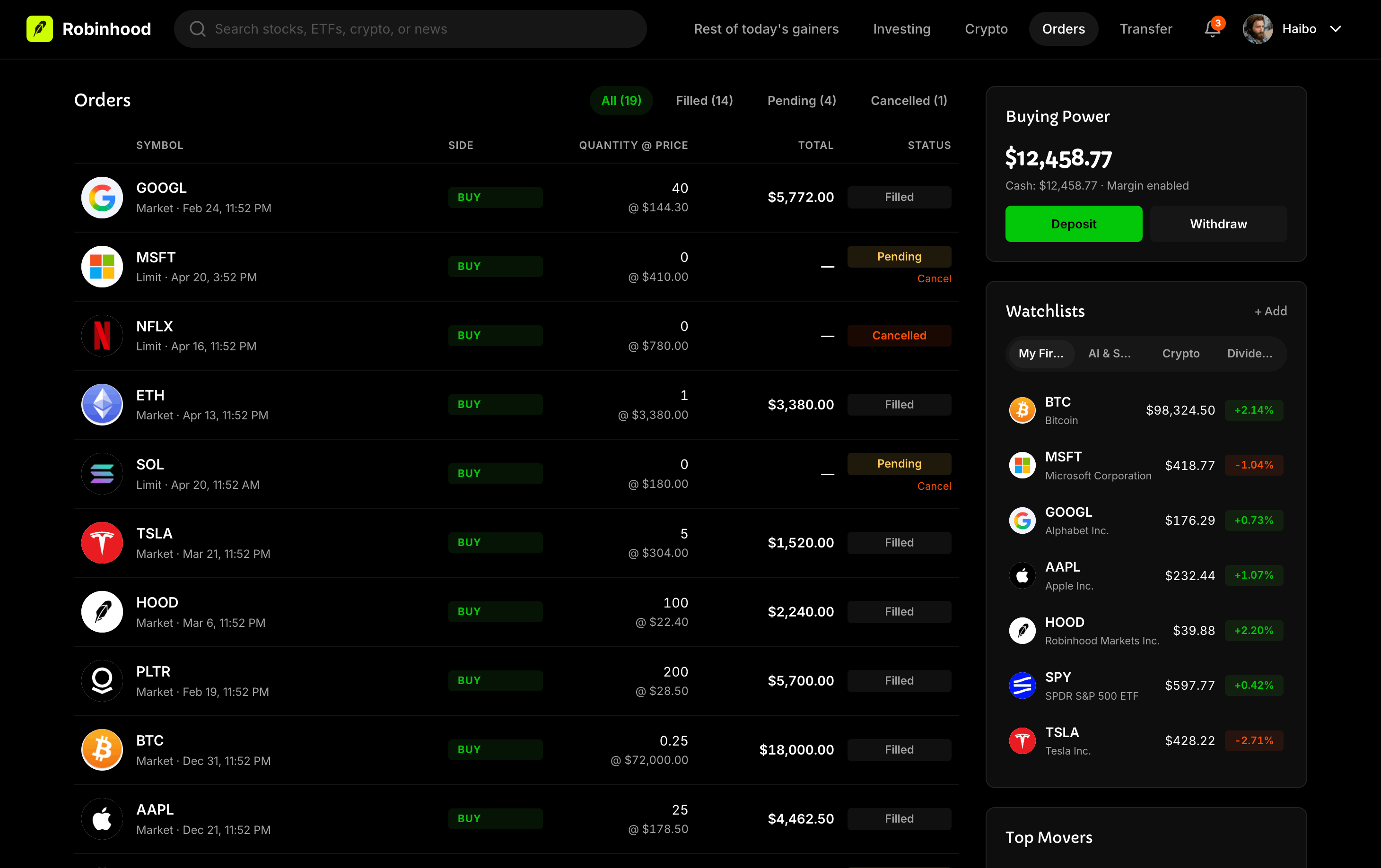Click the SYMBOL column header
The width and height of the screenshot is (1381, 868).
(159, 146)
